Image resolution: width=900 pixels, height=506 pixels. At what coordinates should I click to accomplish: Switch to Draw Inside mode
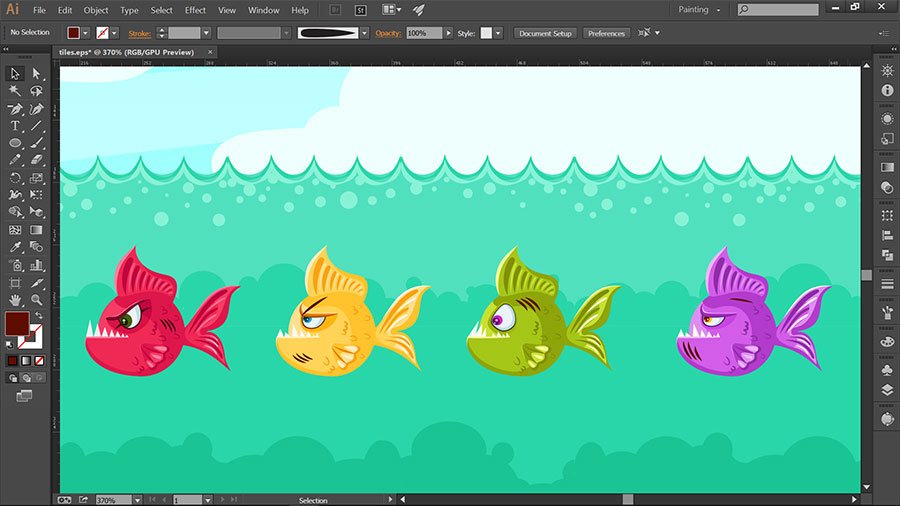pyautogui.click(x=39, y=378)
